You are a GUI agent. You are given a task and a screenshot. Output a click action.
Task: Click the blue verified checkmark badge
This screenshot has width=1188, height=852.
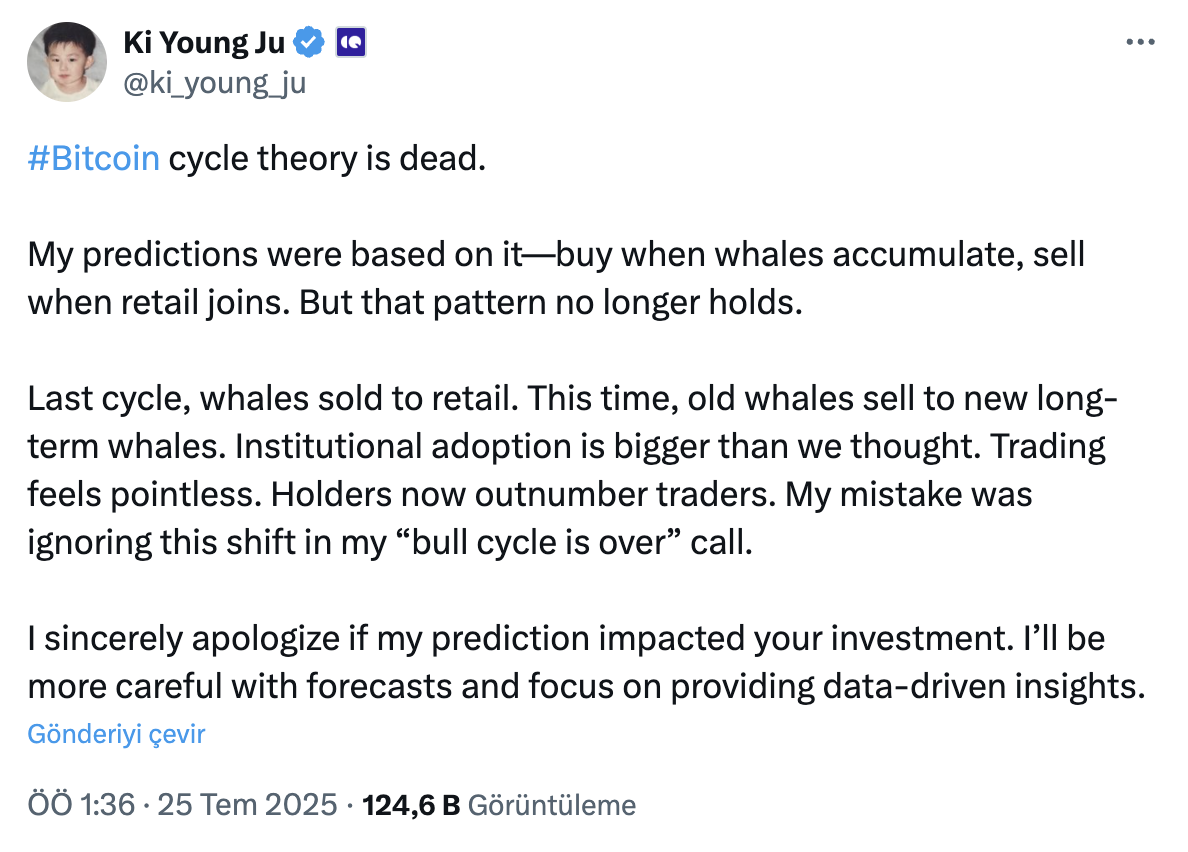[x=309, y=42]
